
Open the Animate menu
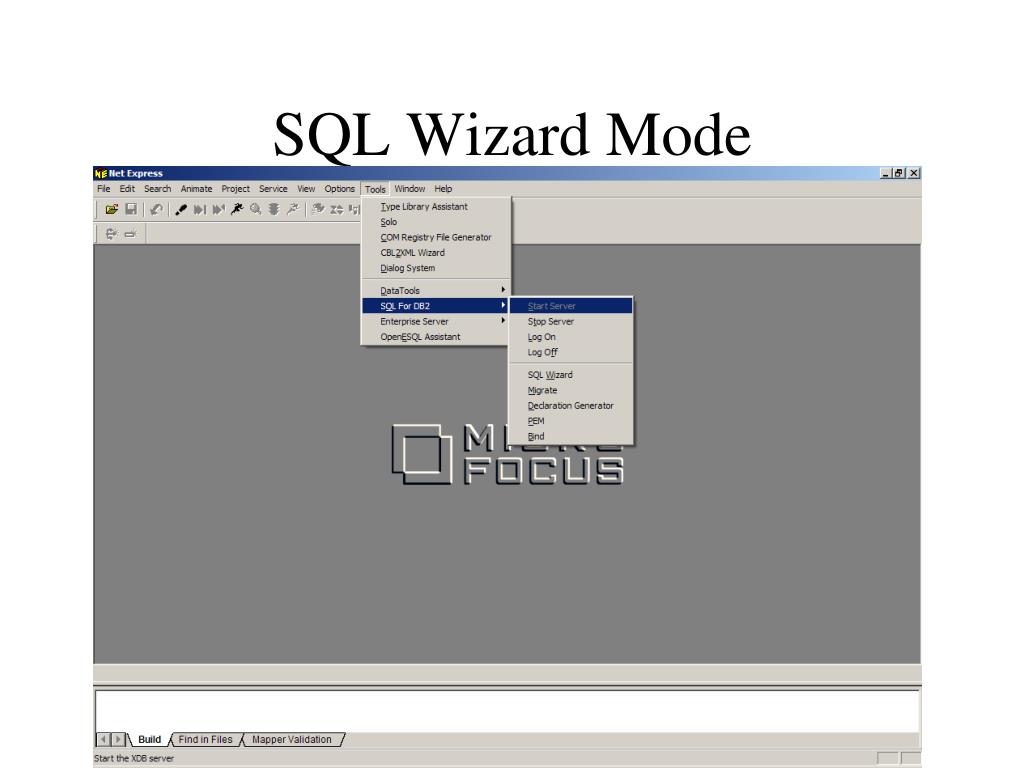click(x=196, y=189)
